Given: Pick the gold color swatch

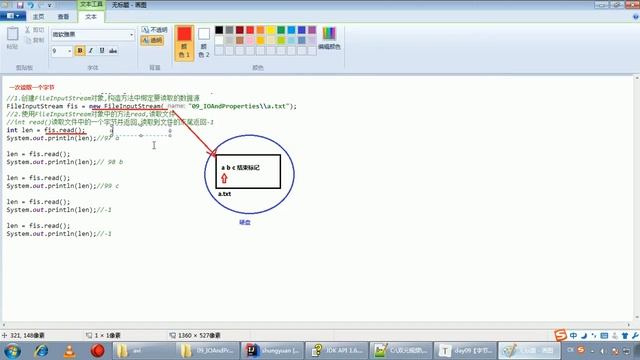Looking at the screenshot, I should point(260,40).
